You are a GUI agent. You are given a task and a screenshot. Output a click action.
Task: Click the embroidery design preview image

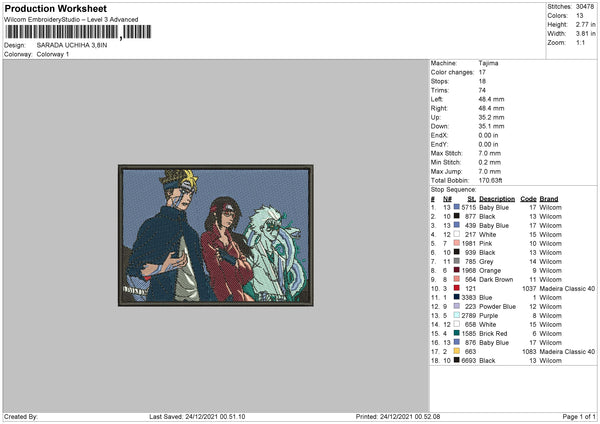[216, 235]
